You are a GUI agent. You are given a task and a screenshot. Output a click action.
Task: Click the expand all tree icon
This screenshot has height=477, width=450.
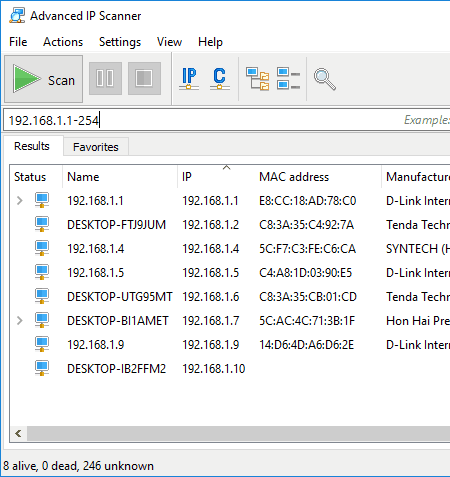pyautogui.click(x=257, y=79)
